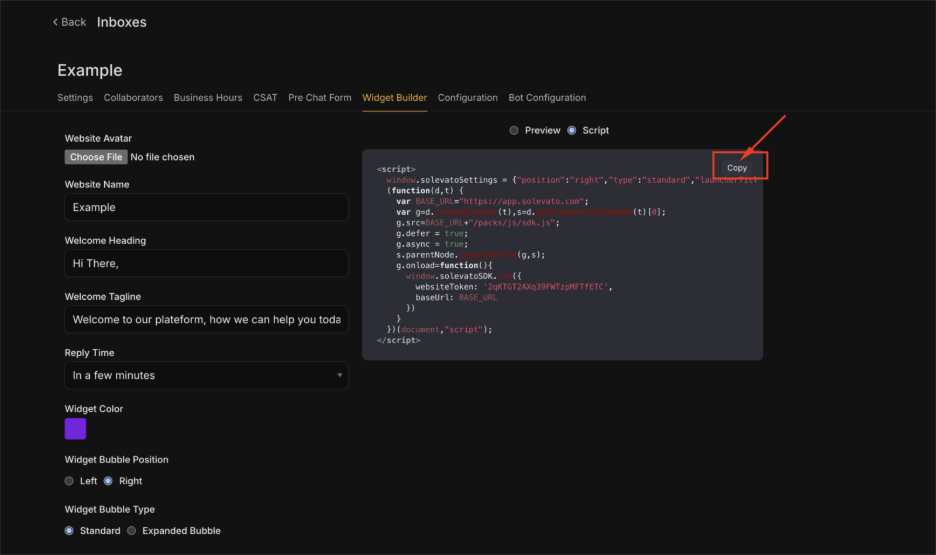Click the websiteToken line in script

[x=514, y=287]
